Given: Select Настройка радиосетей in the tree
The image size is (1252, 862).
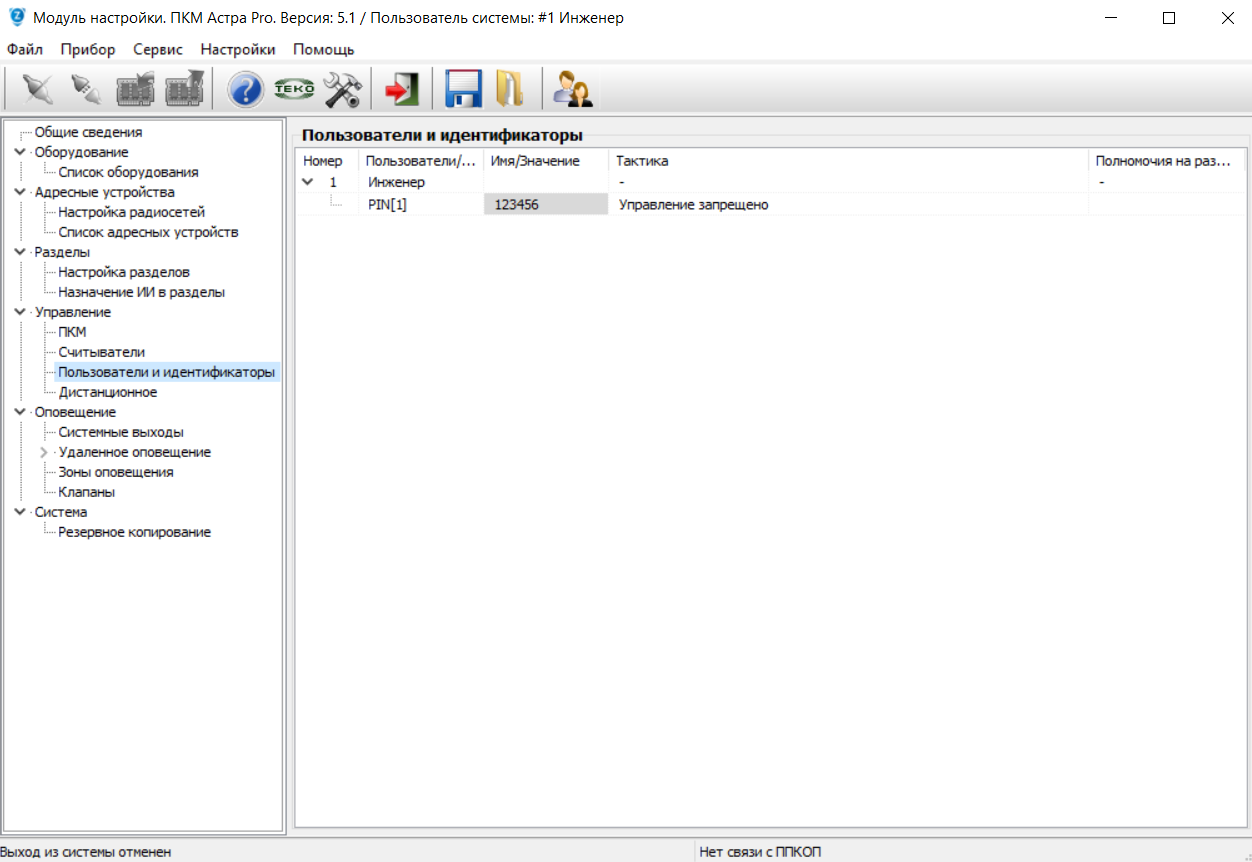Looking at the screenshot, I should pyautogui.click(x=131, y=212).
